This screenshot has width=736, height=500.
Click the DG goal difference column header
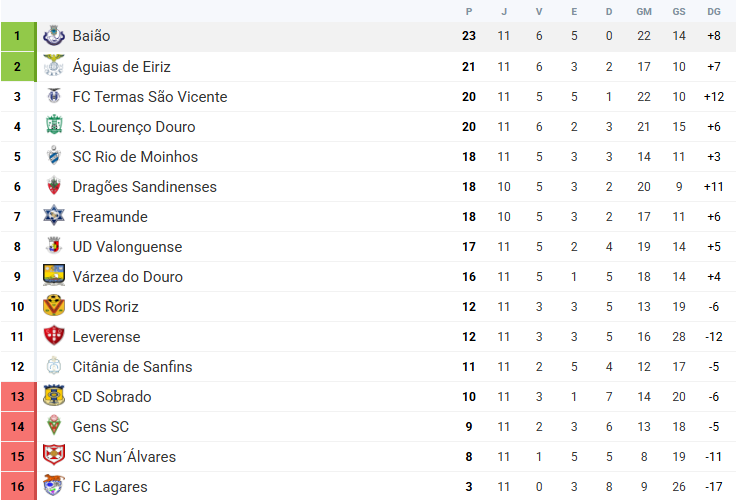713,11
